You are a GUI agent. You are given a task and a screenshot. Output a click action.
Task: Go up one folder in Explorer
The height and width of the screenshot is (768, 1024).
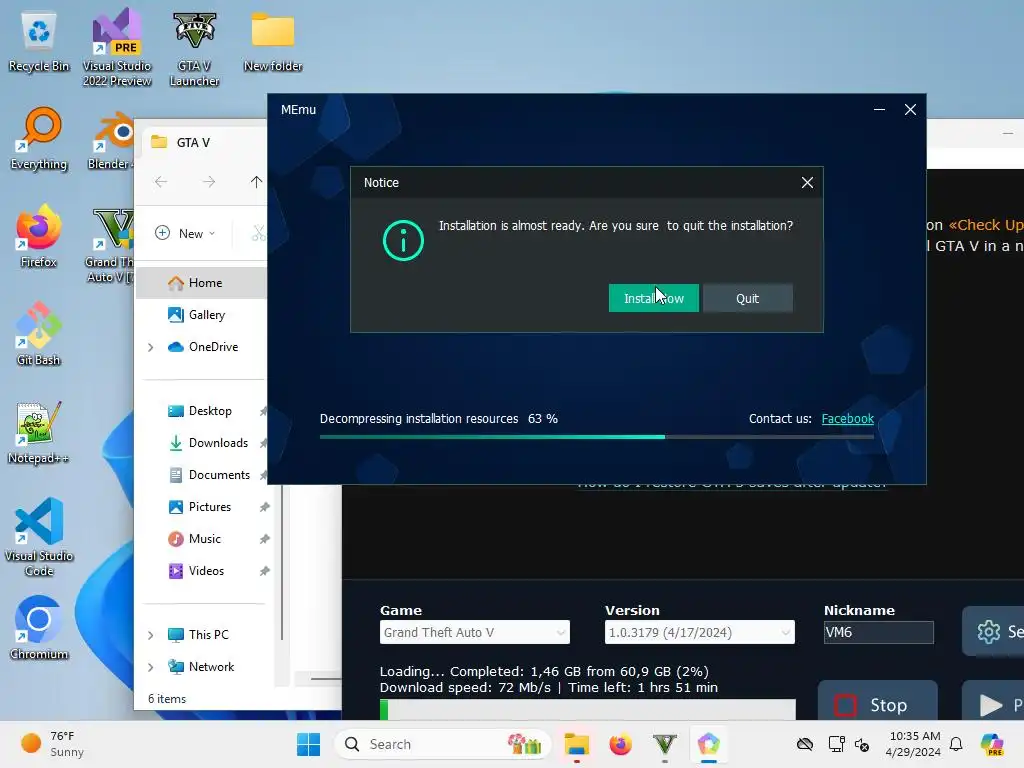(256, 182)
